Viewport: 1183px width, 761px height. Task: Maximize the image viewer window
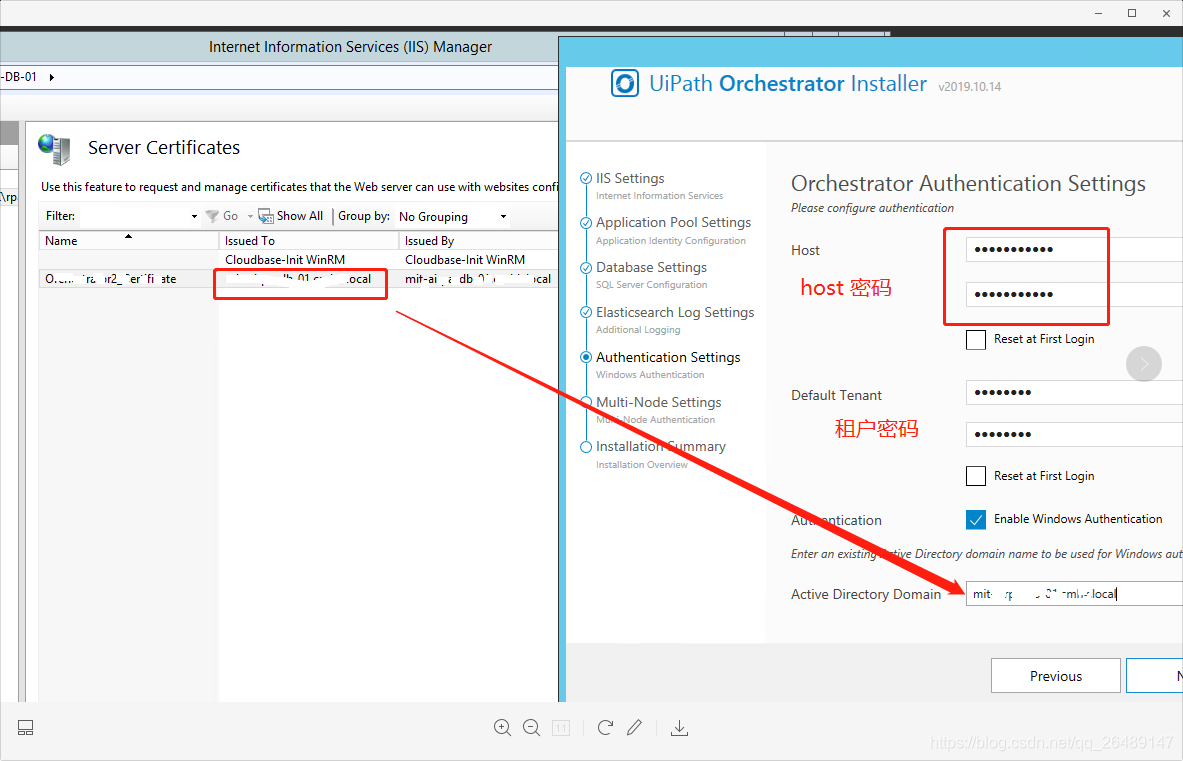pyautogui.click(x=1132, y=13)
